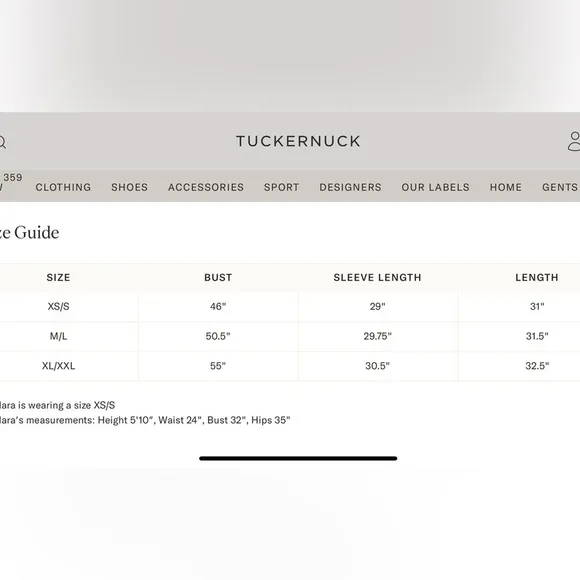Click the Sleeve Length column header

tap(377, 277)
